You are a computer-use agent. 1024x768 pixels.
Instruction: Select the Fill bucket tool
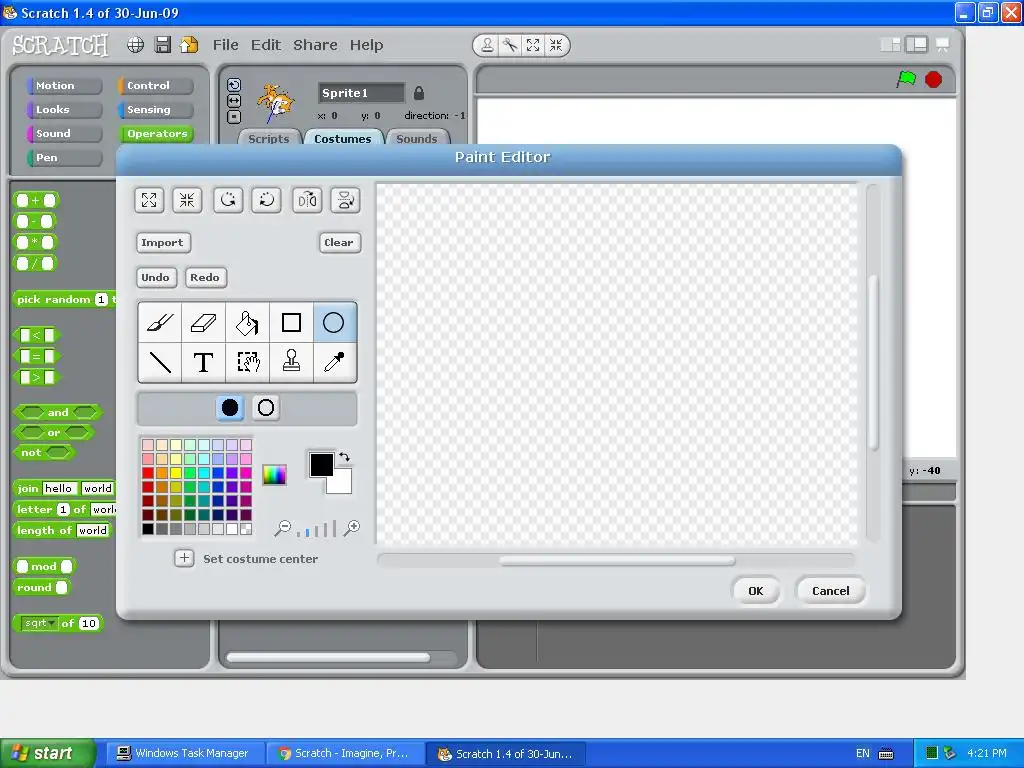click(x=248, y=323)
